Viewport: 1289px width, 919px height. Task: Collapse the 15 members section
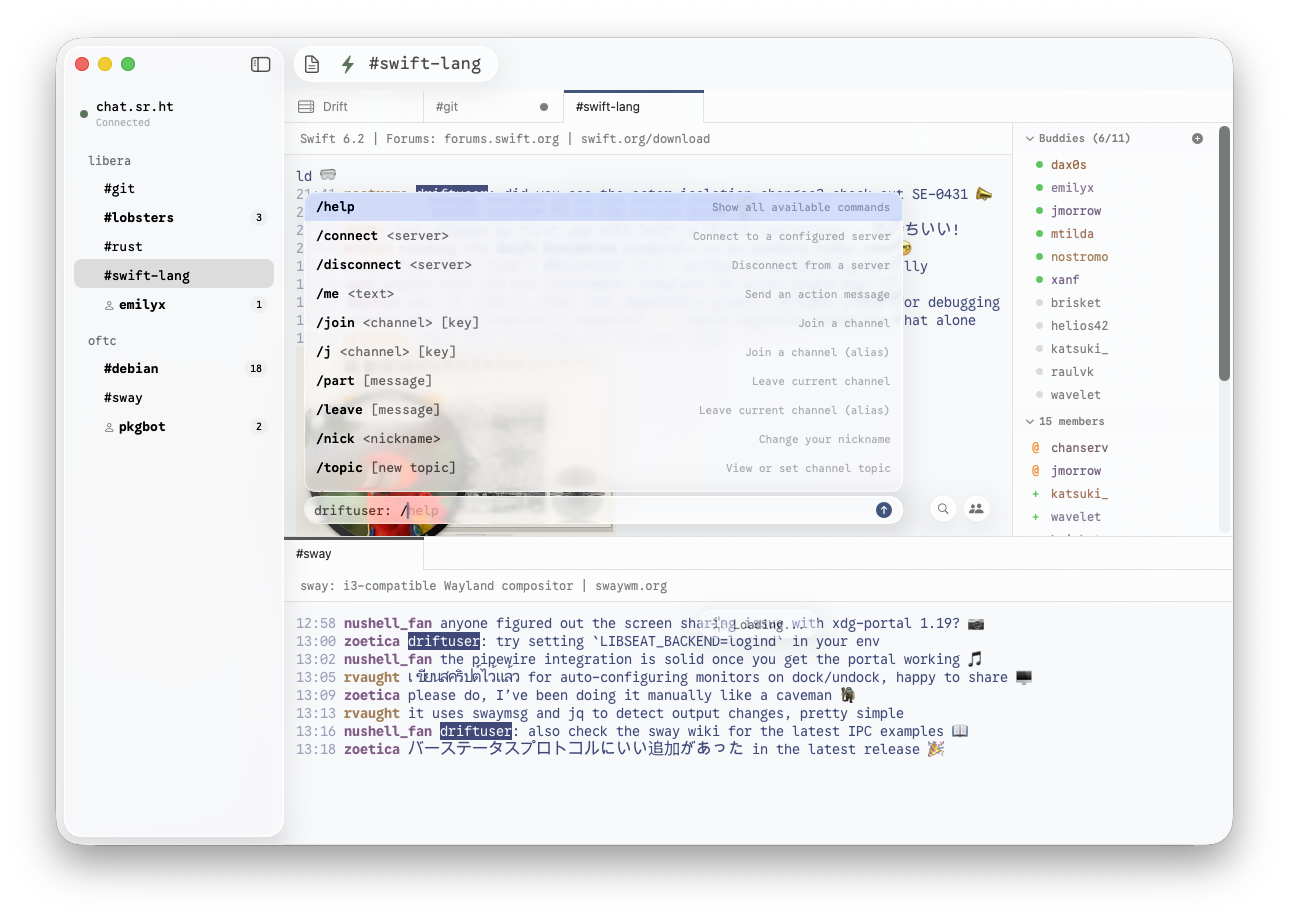pos(1028,421)
